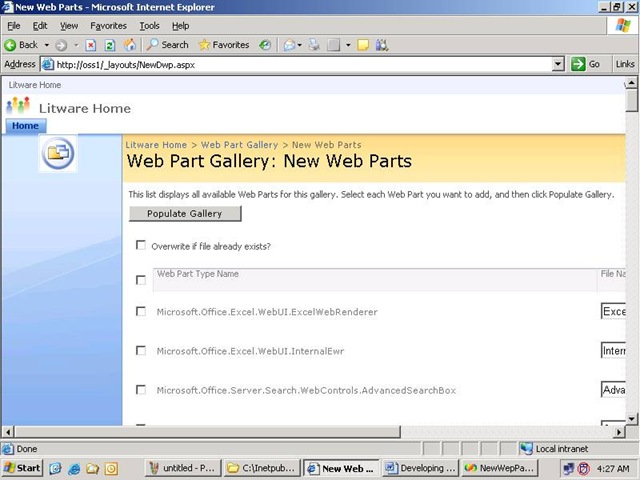Follow the Web Part Gallery breadcrumb link
640x480 pixels.
[x=239, y=144]
